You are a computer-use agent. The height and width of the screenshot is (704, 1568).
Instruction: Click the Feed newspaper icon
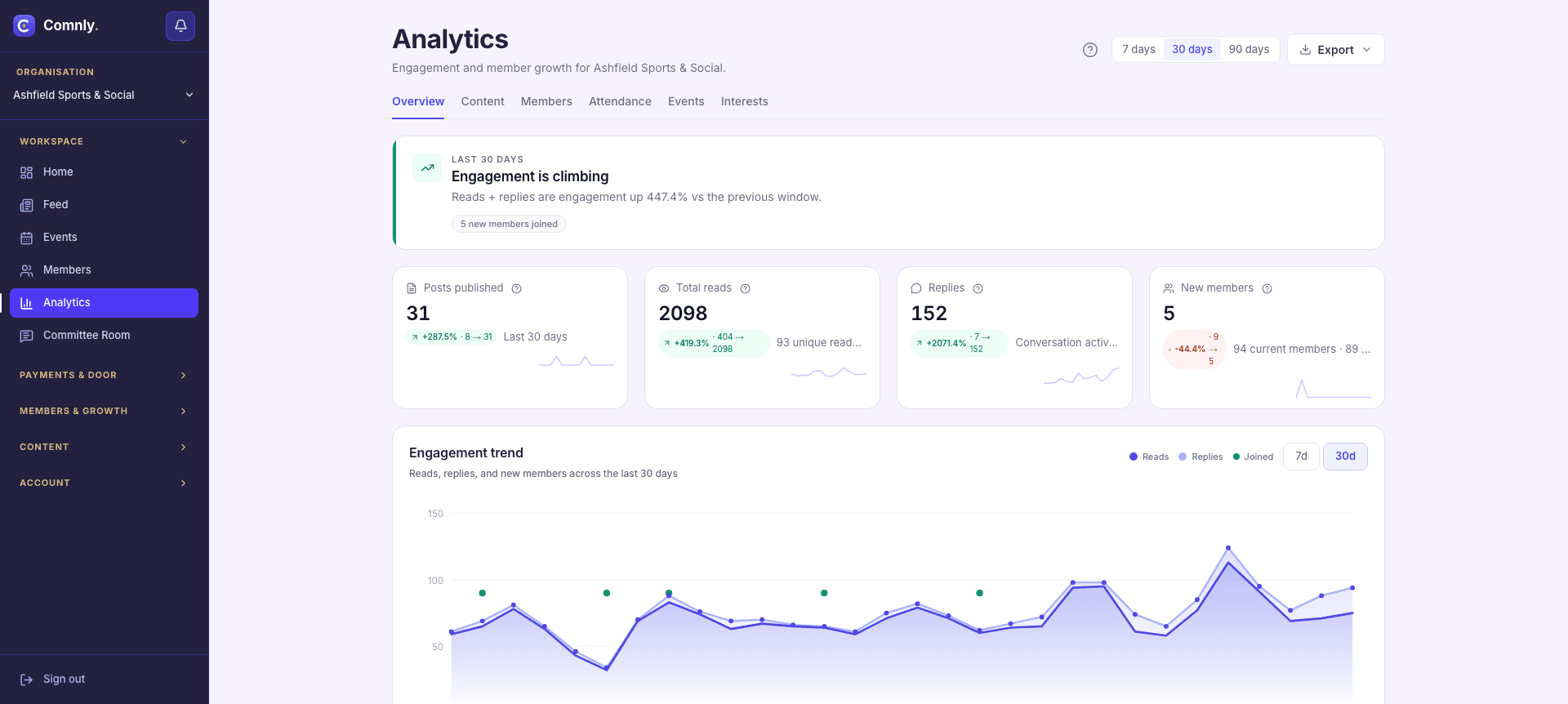click(27, 205)
